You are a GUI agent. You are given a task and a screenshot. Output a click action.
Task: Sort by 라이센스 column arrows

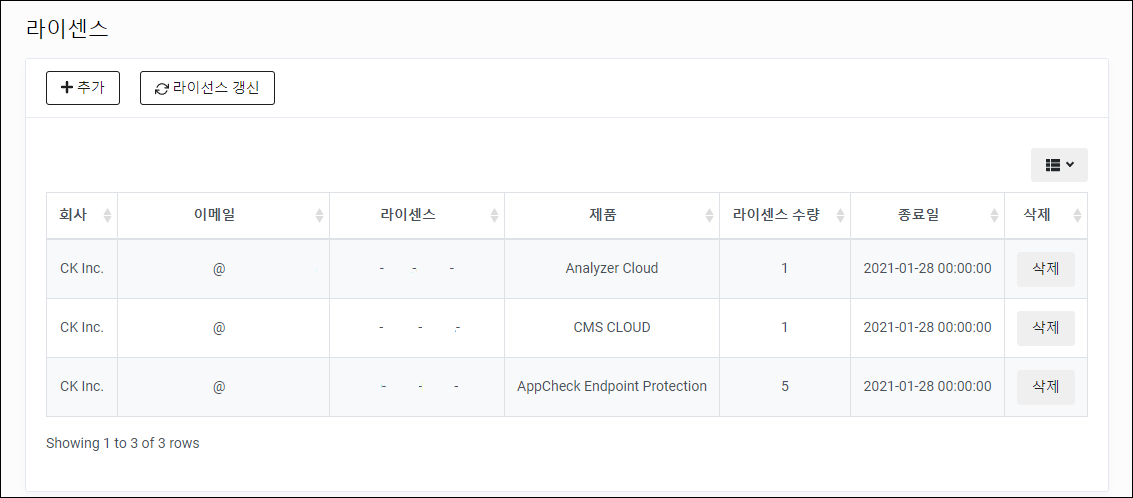click(x=494, y=215)
